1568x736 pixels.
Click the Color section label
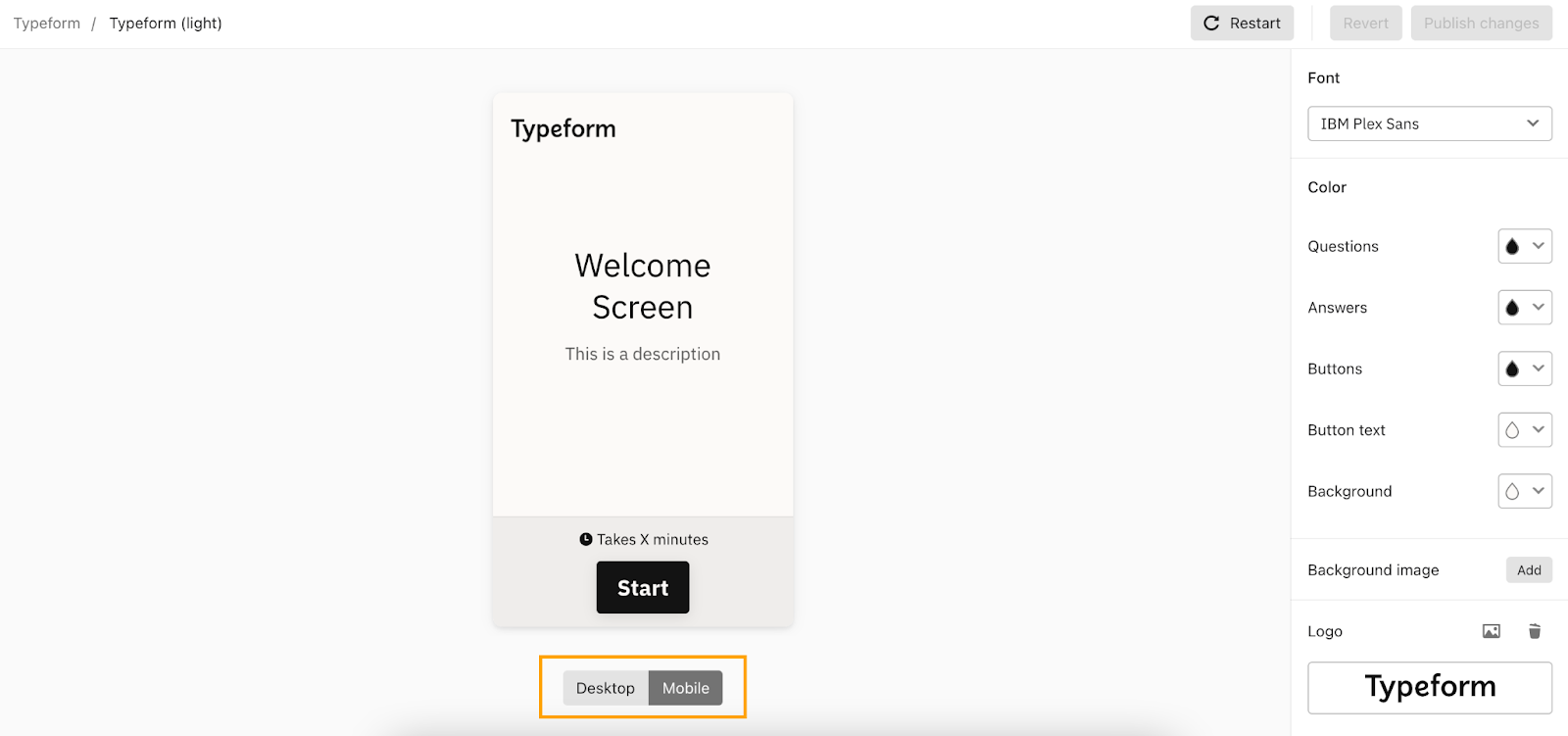coord(1327,187)
